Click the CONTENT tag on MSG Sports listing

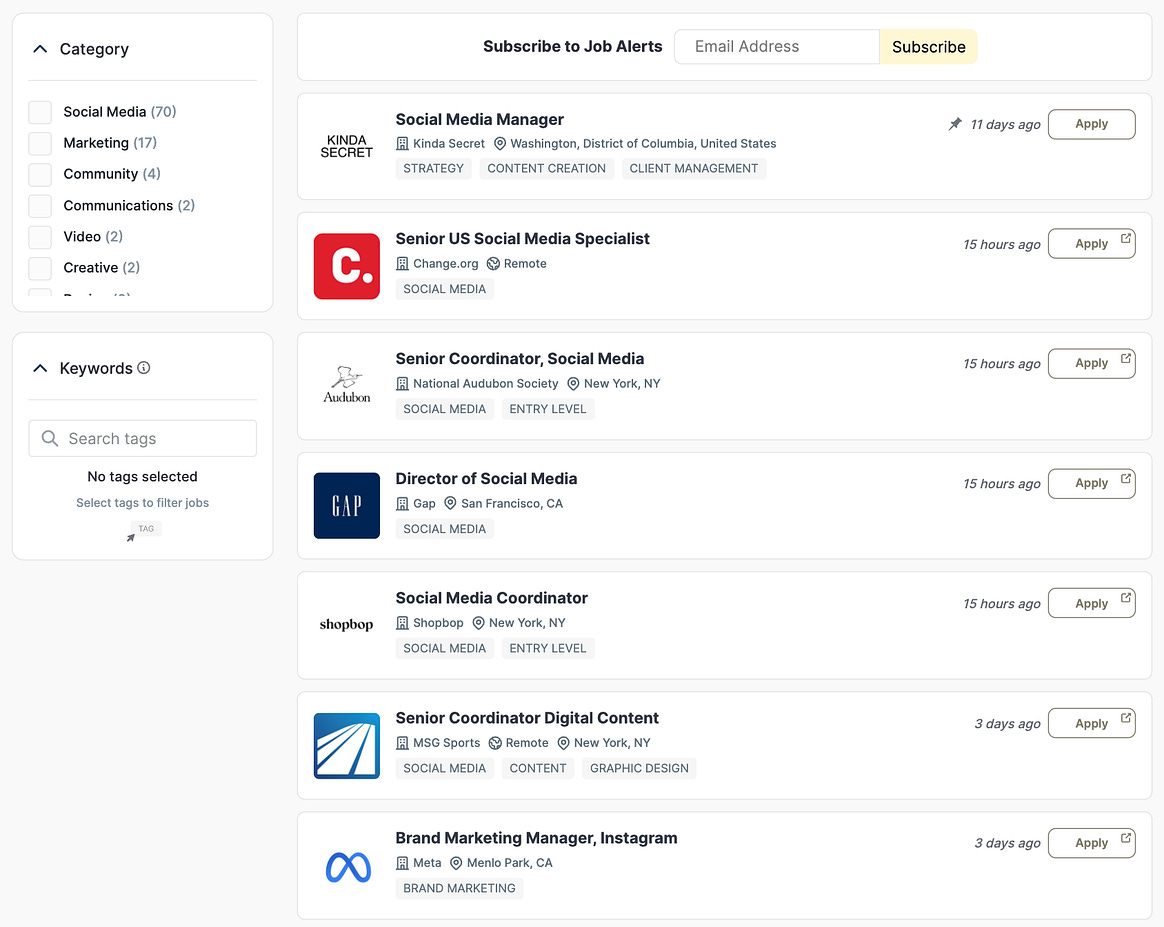537,768
